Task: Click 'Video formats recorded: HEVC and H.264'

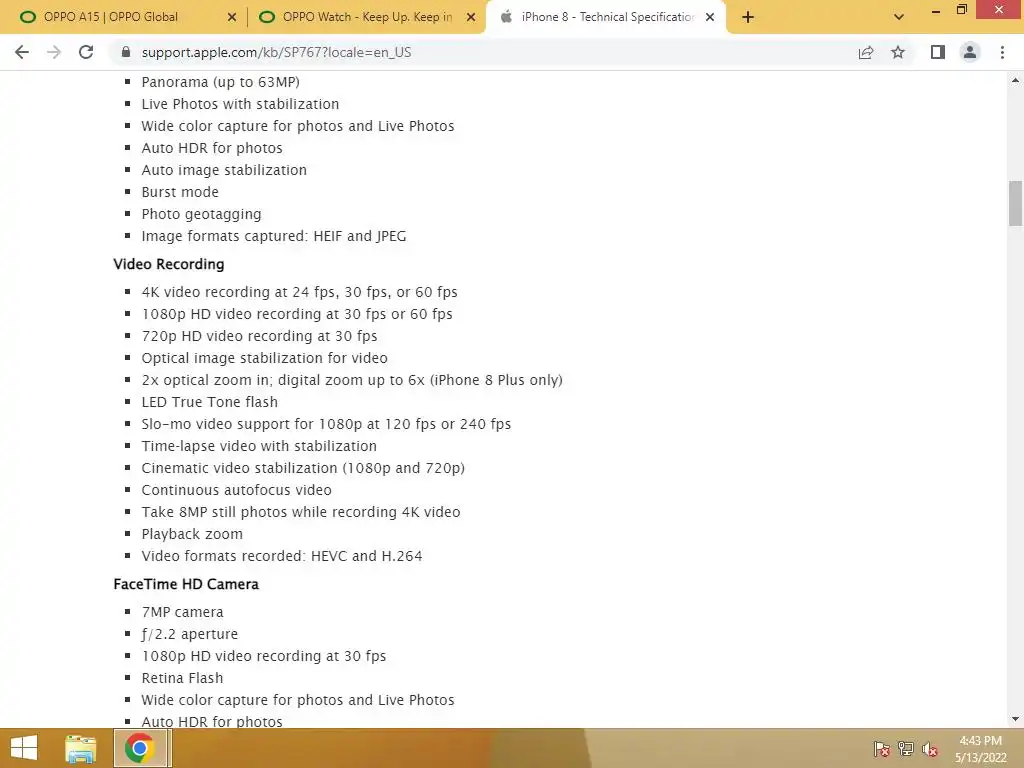Action: click(x=282, y=556)
